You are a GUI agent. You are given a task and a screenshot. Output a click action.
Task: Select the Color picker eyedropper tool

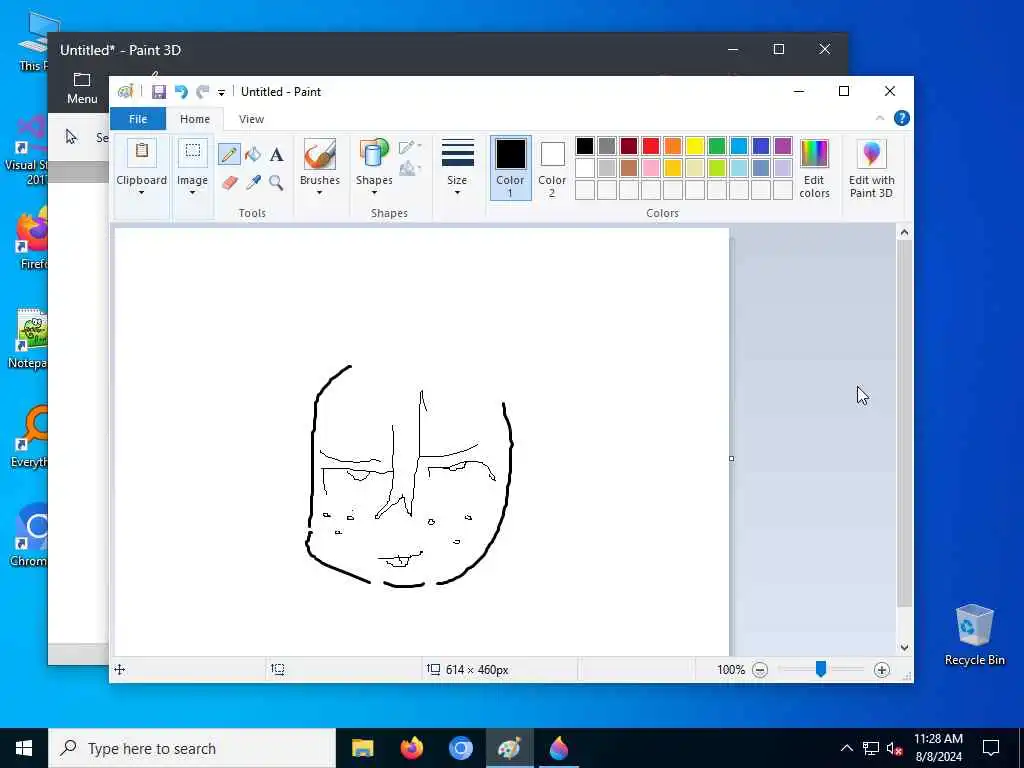click(253, 182)
